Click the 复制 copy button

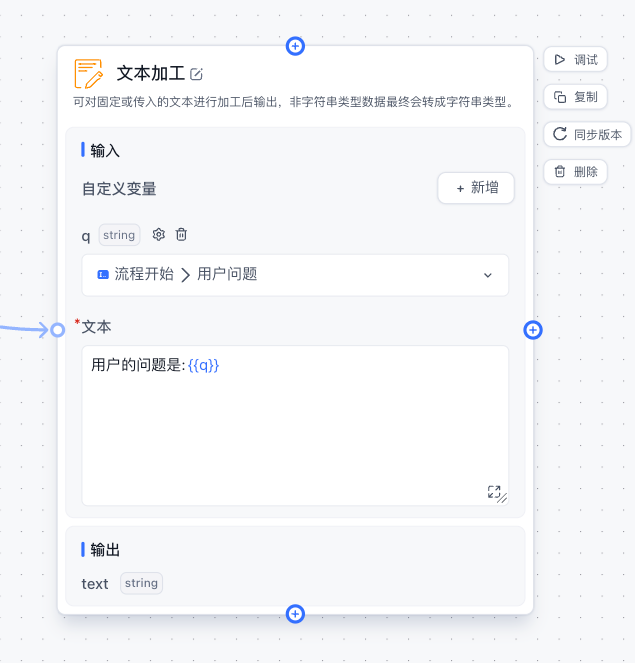575,97
